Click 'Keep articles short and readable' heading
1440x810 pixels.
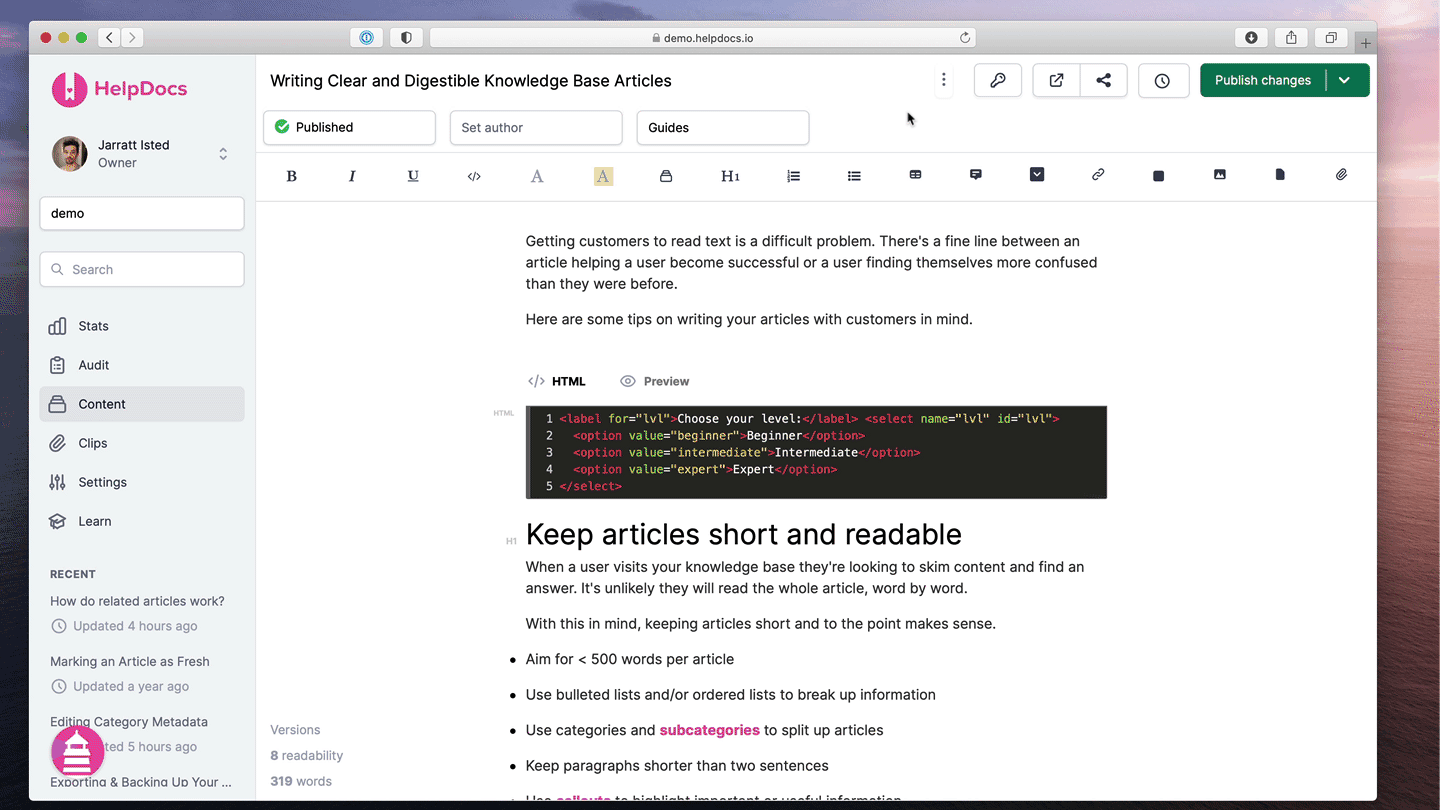tap(743, 534)
